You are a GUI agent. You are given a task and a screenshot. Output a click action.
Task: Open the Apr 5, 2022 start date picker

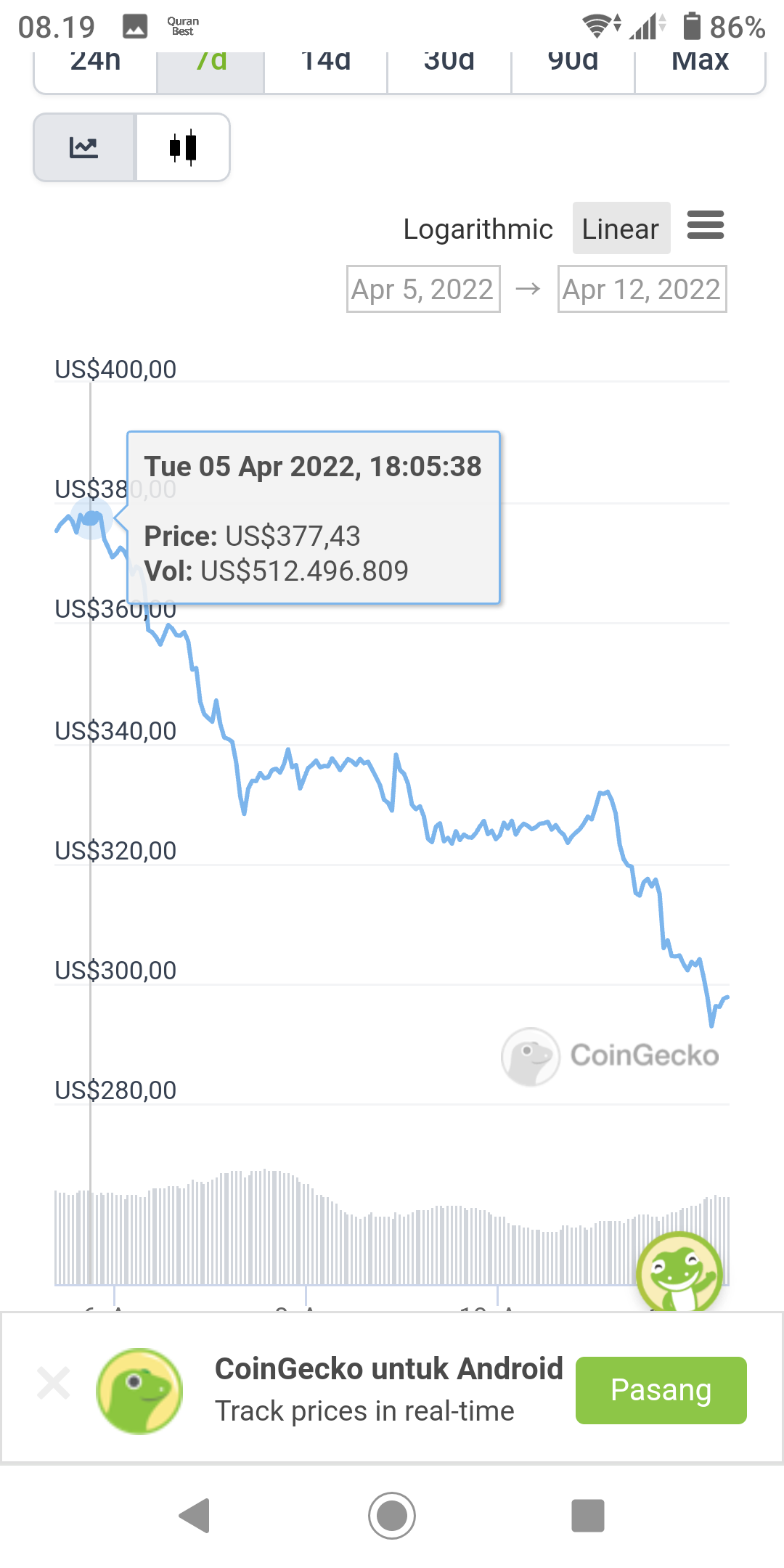[x=423, y=289]
